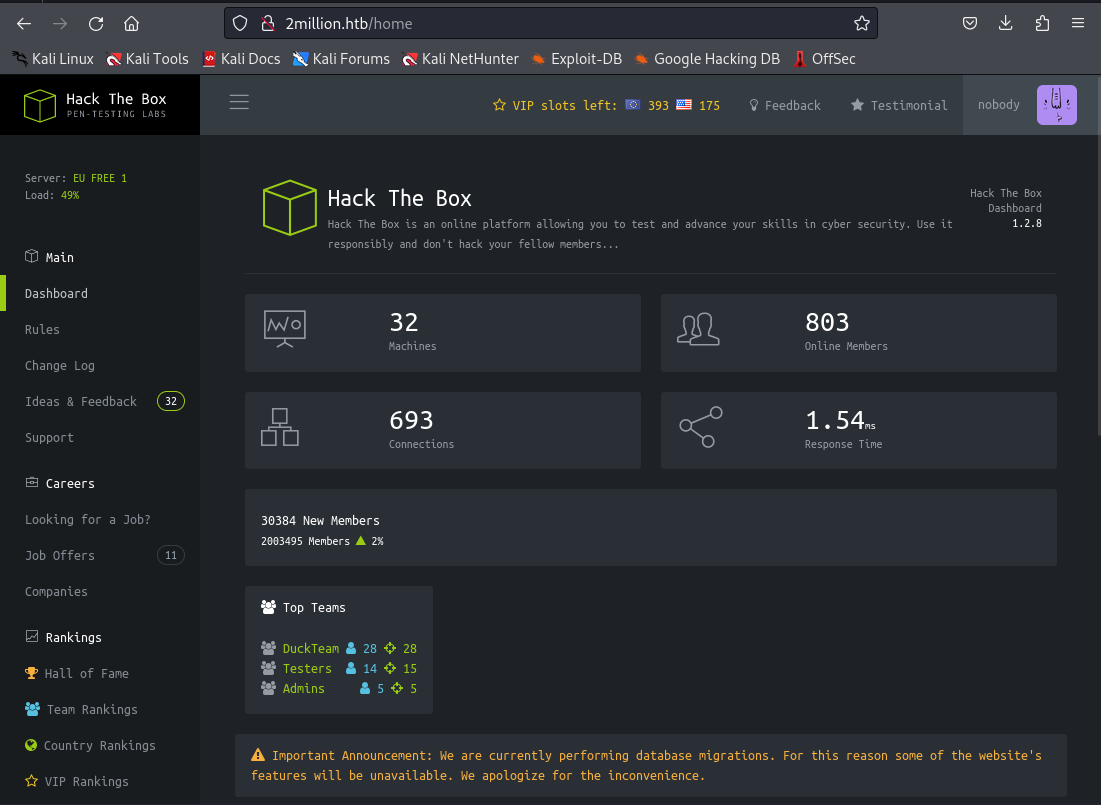The image size is (1101, 805).
Task: Click the Testimonial link
Action: click(x=899, y=105)
